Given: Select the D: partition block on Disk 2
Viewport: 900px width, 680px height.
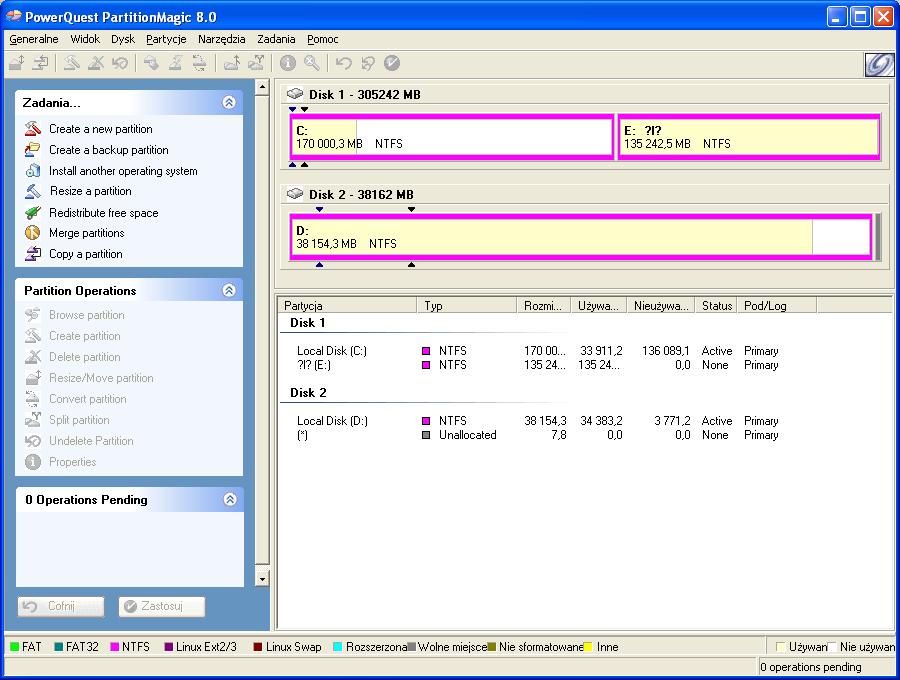Looking at the screenshot, I should [581, 237].
